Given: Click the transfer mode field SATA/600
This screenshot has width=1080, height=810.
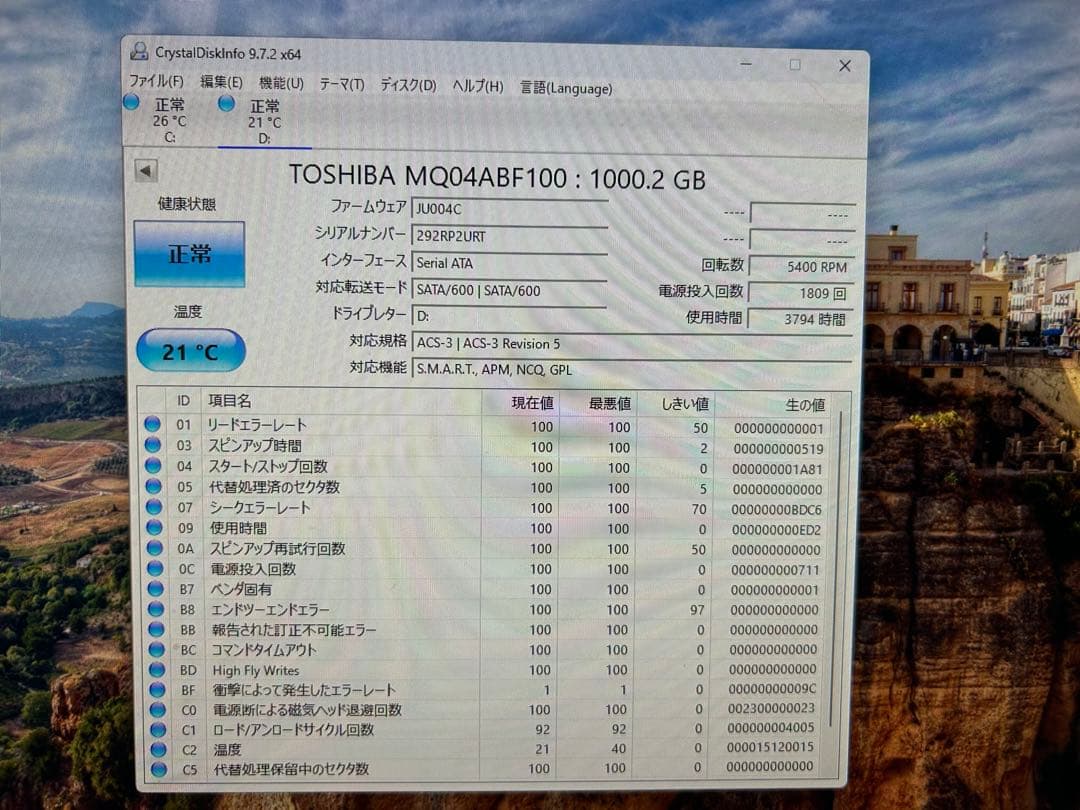Looking at the screenshot, I should point(509,290).
